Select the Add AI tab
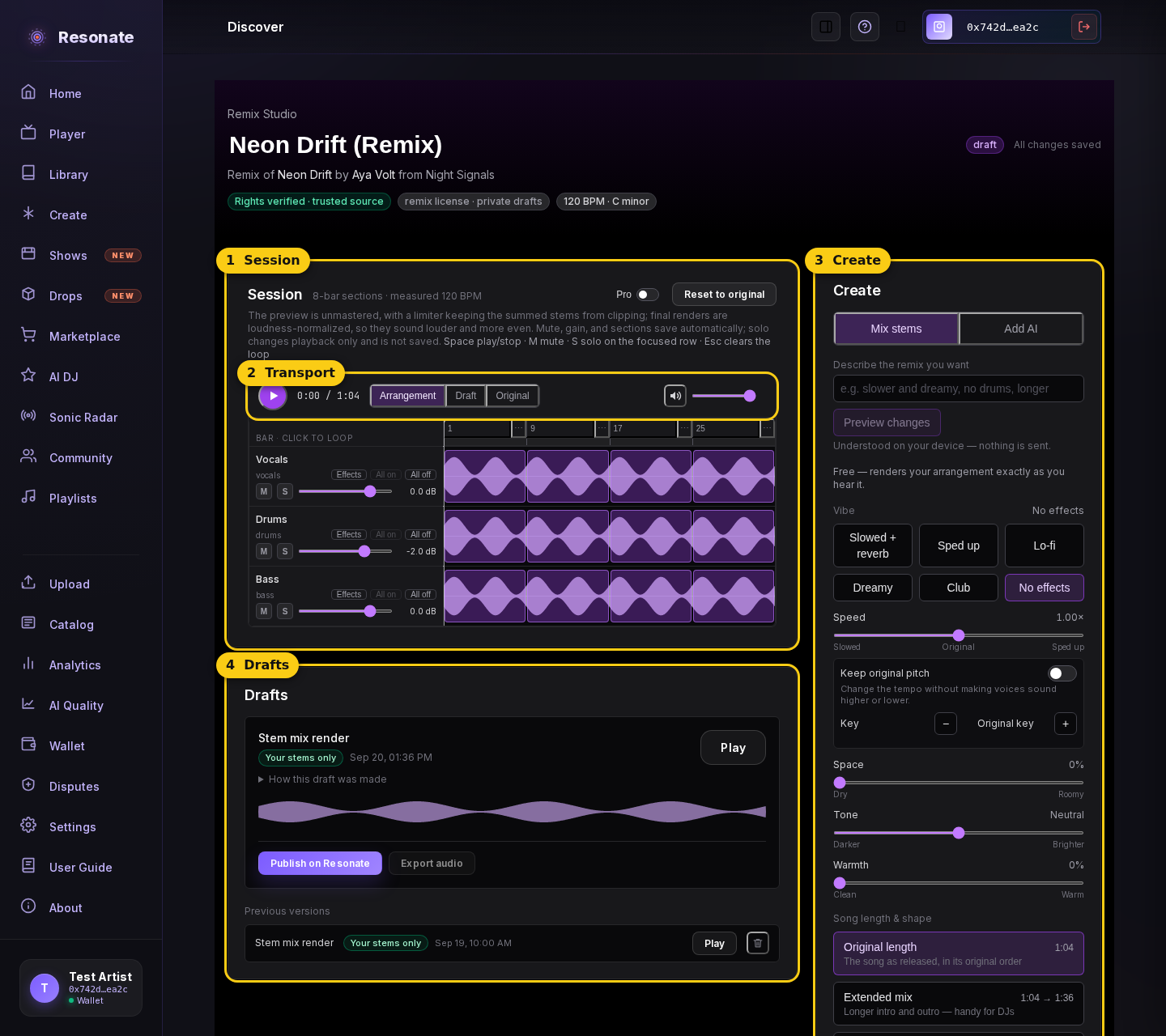The image size is (1166, 1036). (1021, 329)
